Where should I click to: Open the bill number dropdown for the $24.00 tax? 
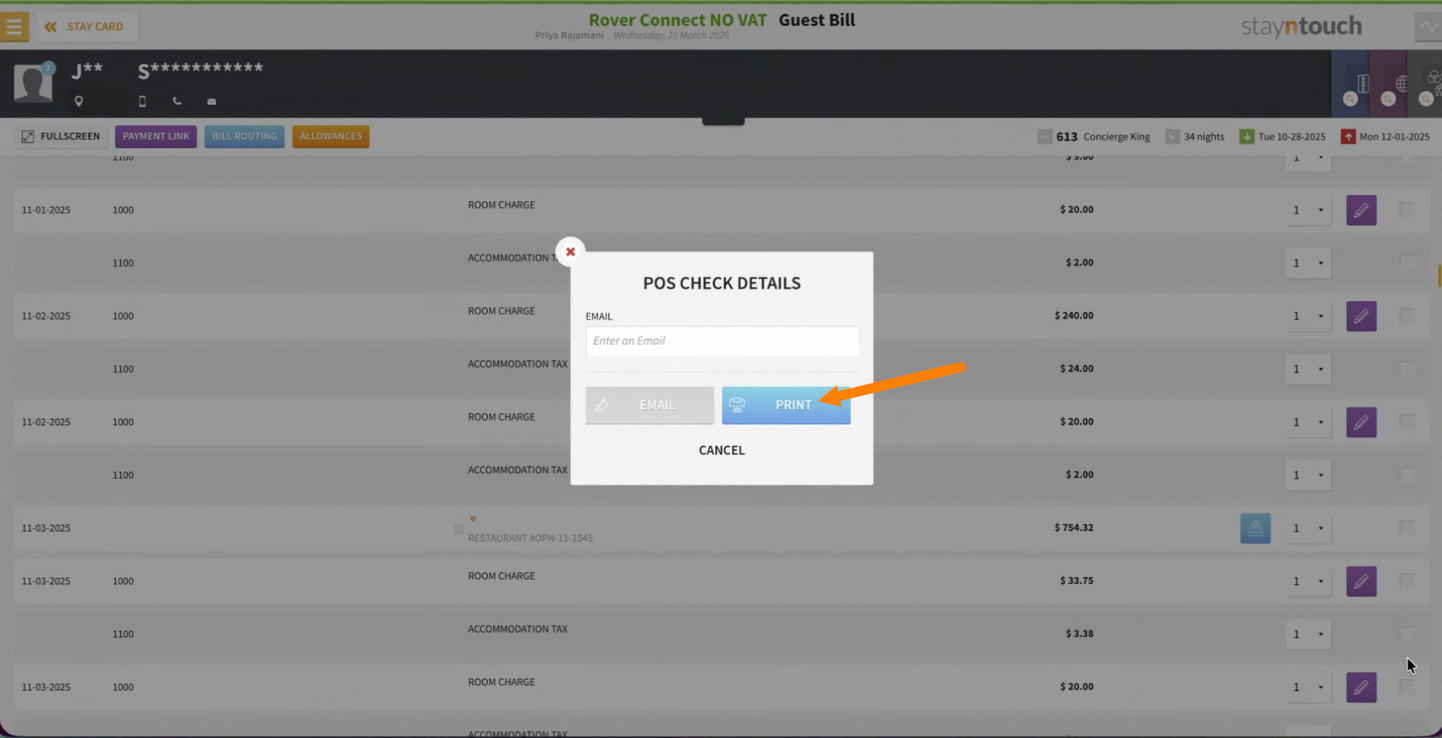[x=1308, y=369]
